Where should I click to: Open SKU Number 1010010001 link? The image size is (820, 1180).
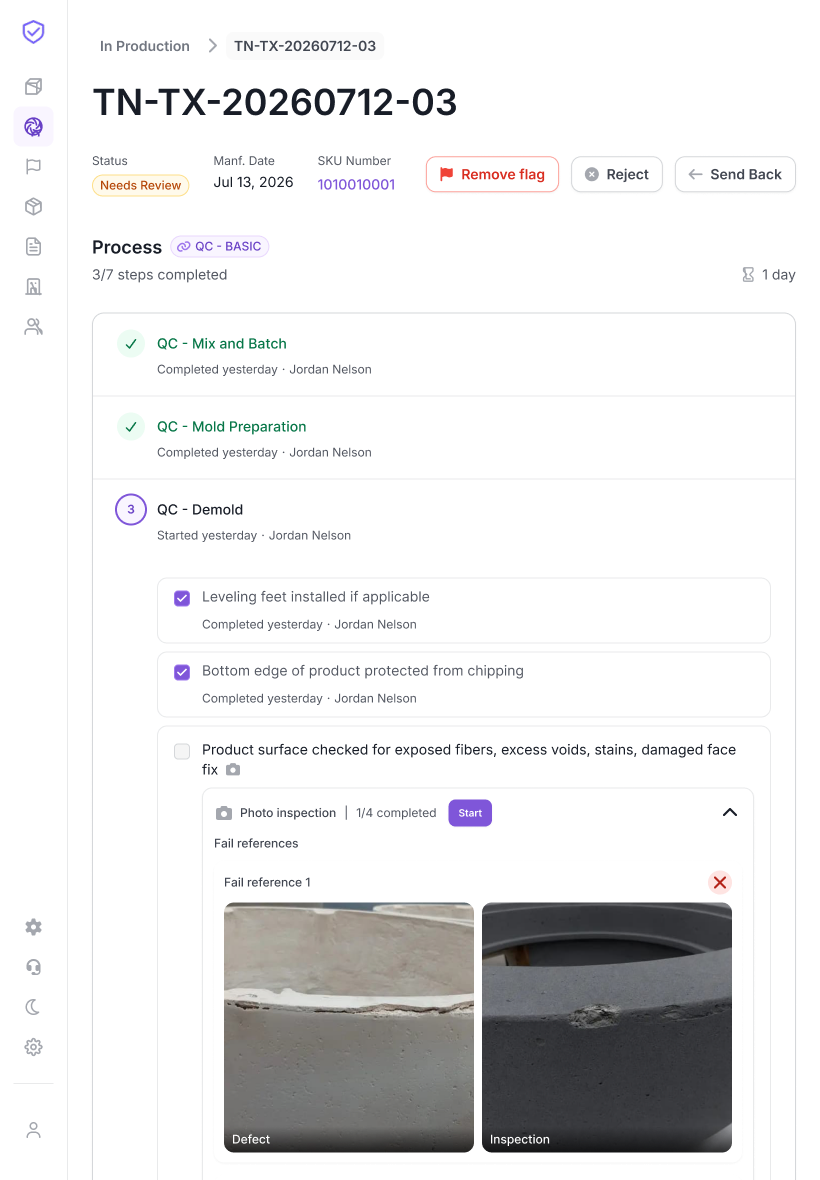(x=356, y=184)
